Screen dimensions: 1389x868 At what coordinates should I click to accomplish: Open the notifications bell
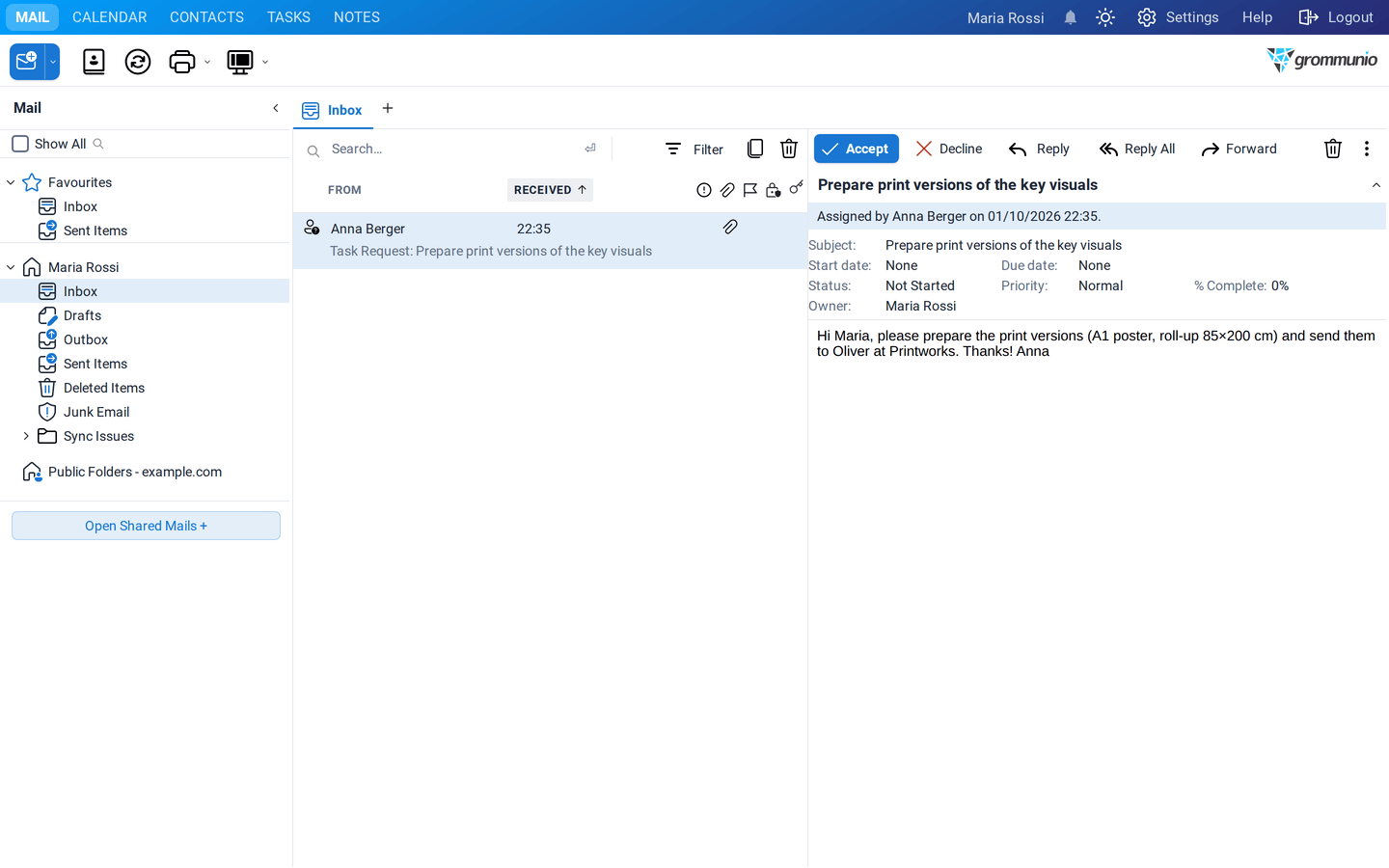coord(1071,17)
